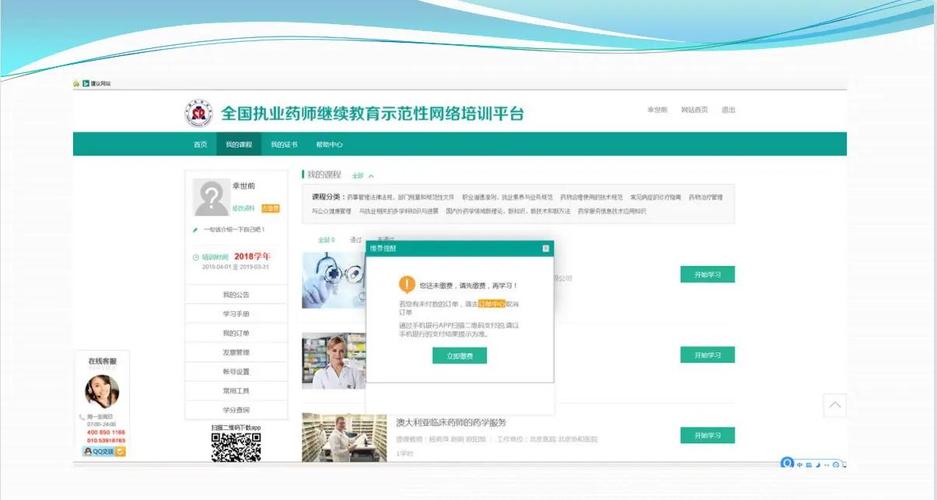Image resolution: width=937 pixels, height=500 pixels.
Task: Click the user avatar placeholder image
Action: (212, 198)
